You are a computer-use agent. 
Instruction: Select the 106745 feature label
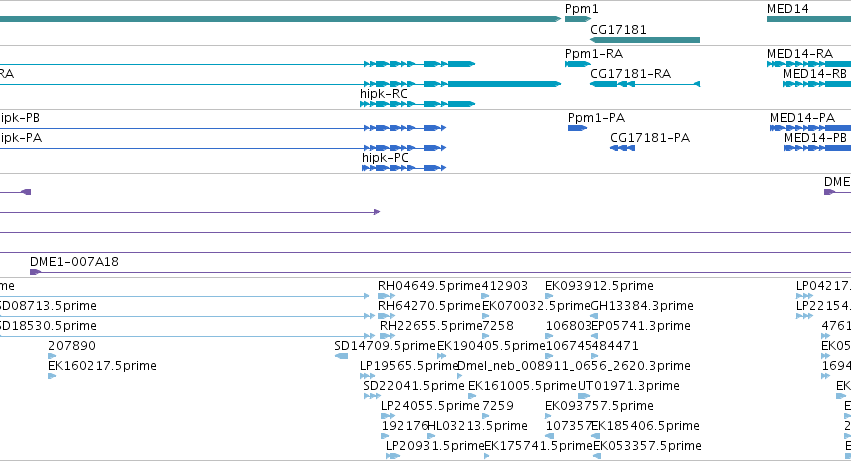(x=568, y=346)
